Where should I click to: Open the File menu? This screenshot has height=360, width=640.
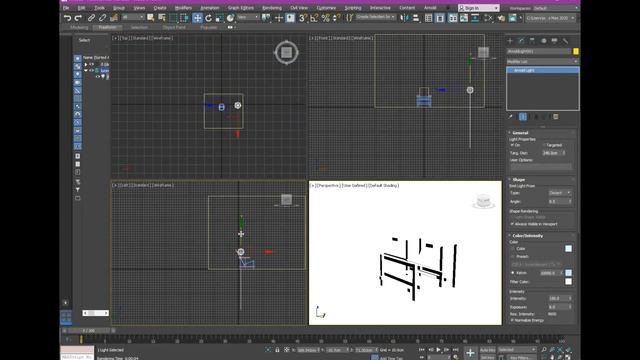tap(65, 8)
